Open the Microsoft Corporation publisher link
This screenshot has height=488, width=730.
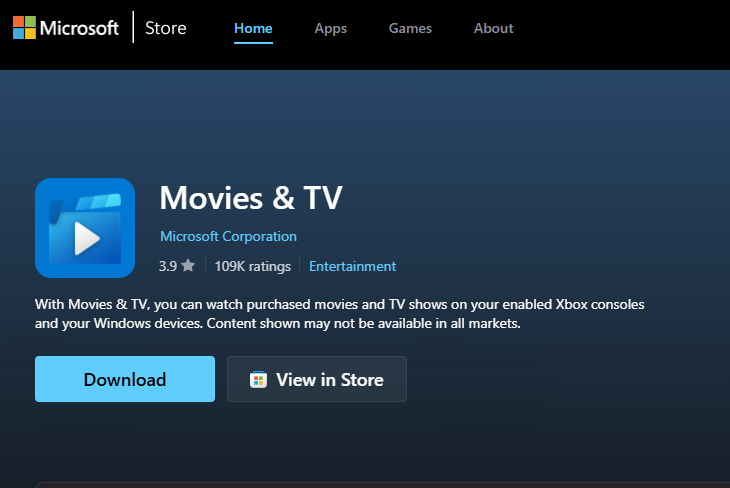228,237
